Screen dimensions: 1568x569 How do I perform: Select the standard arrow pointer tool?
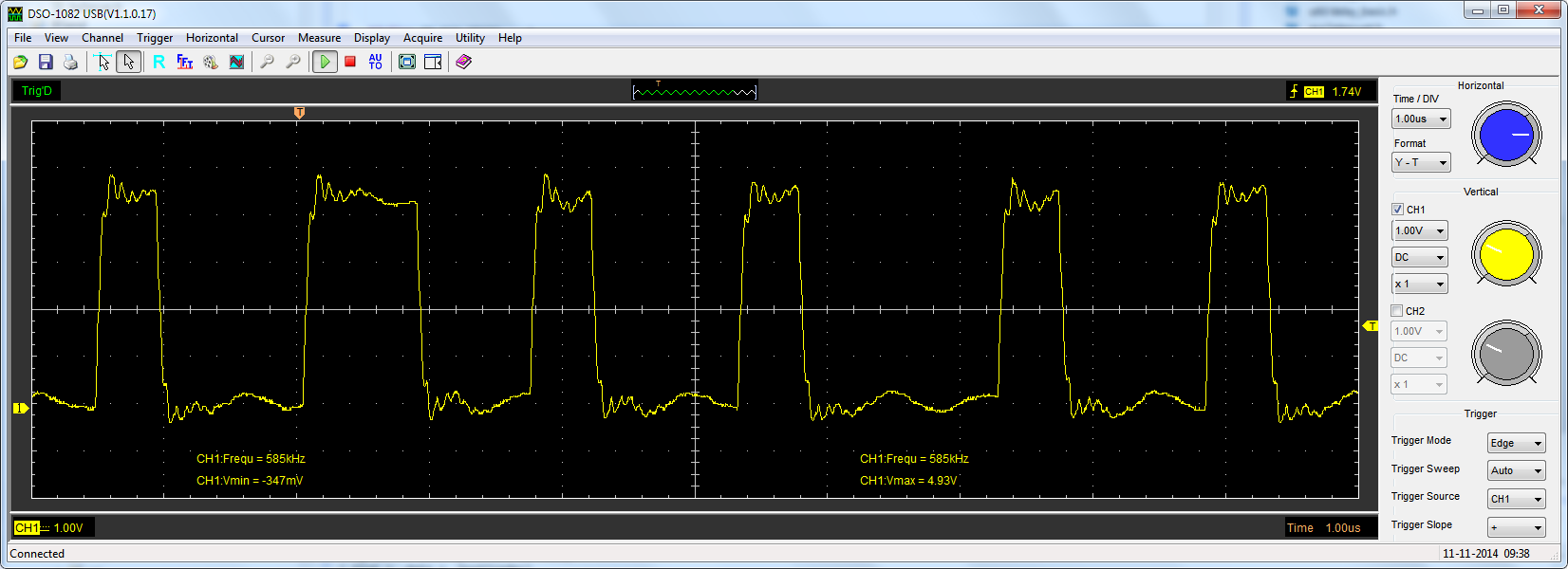pos(128,62)
